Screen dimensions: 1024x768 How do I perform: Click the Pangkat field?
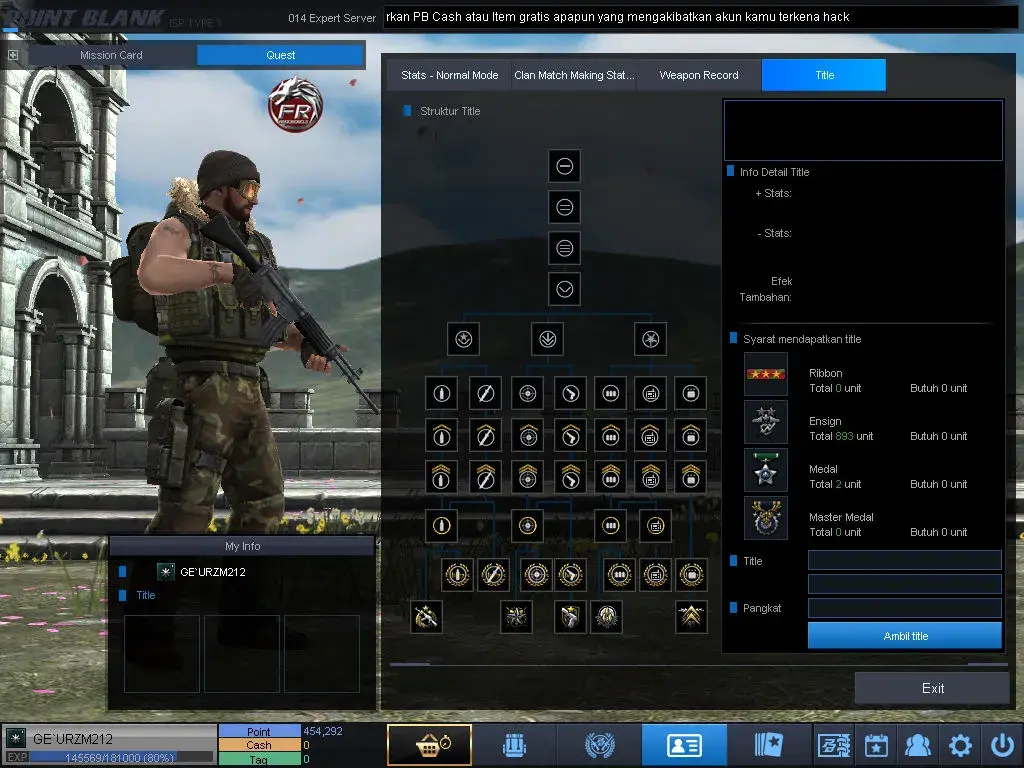(x=904, y=608)
